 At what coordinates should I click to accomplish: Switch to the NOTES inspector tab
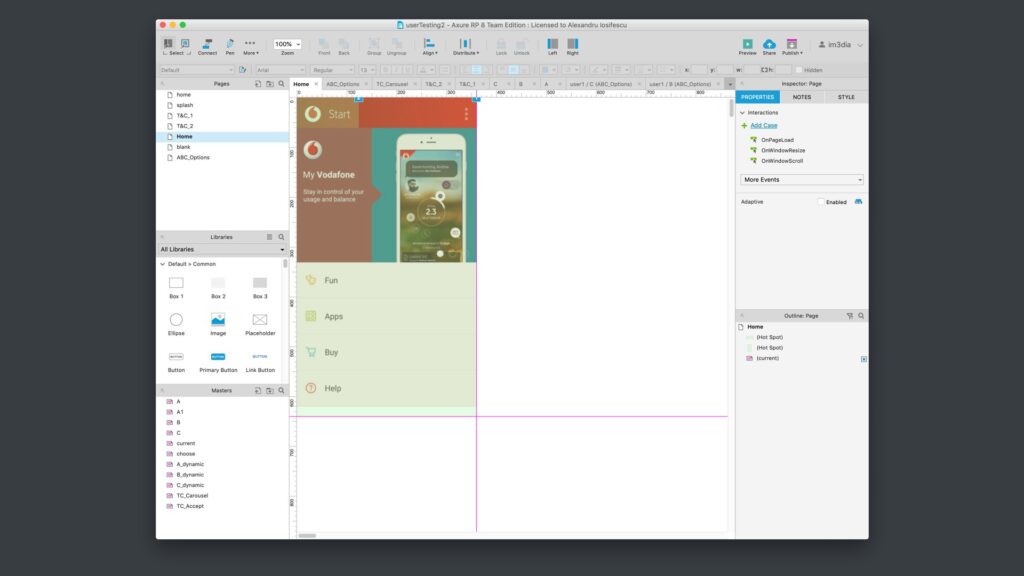tap(802, 97)
